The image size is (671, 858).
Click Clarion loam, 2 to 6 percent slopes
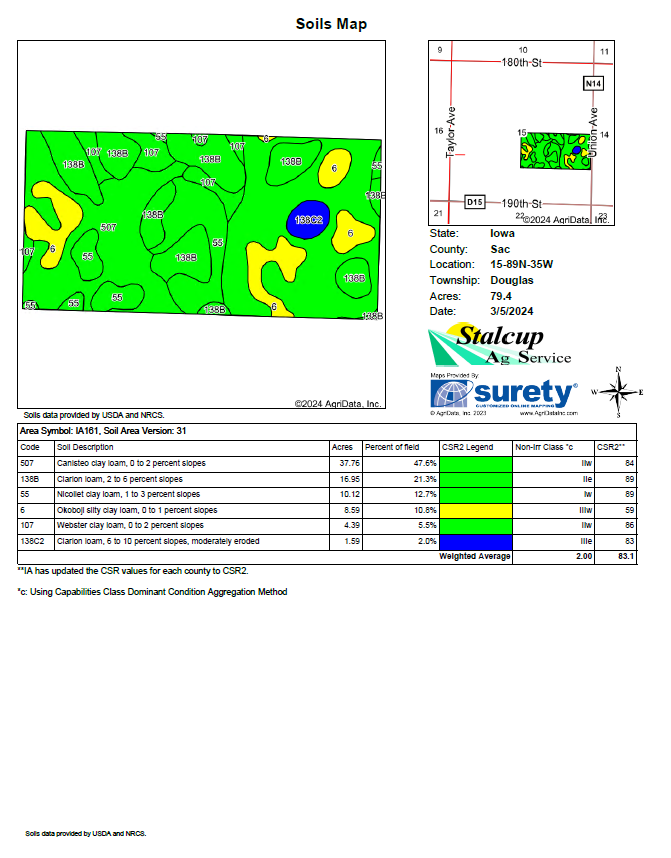coord(120,479)
